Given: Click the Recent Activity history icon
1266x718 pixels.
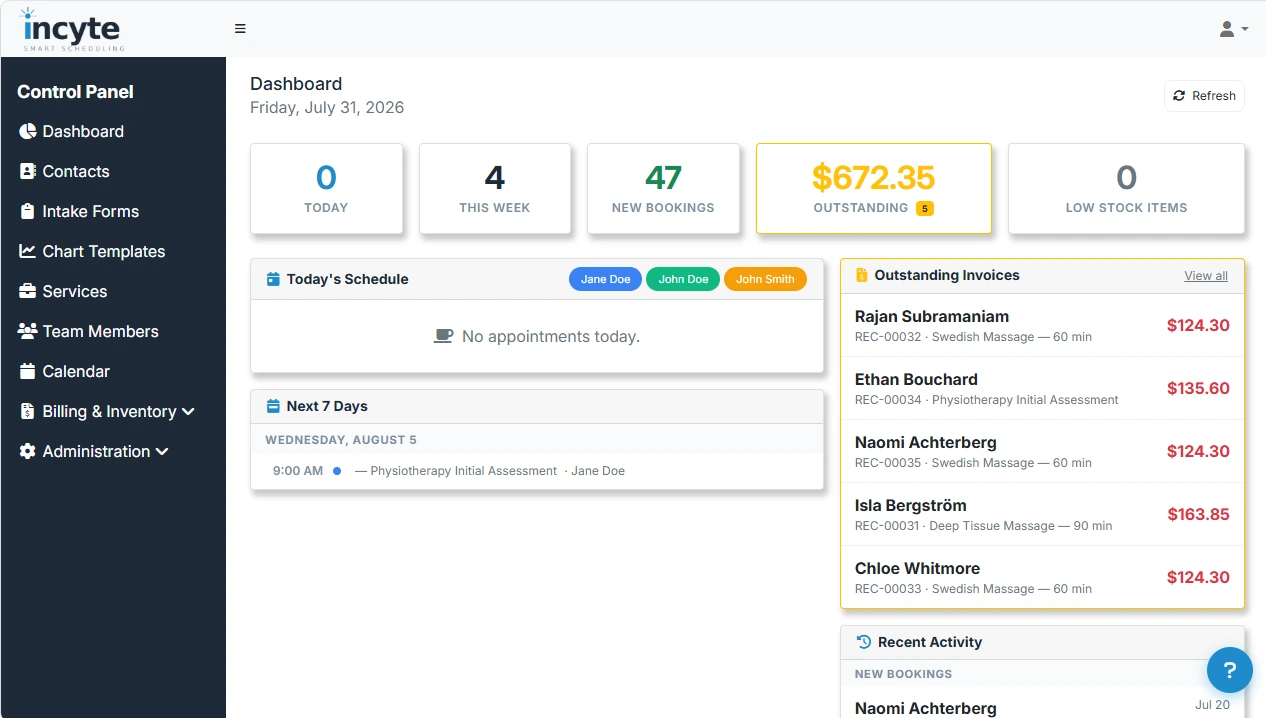Looking at the screenshot, I should coord(864,642).
